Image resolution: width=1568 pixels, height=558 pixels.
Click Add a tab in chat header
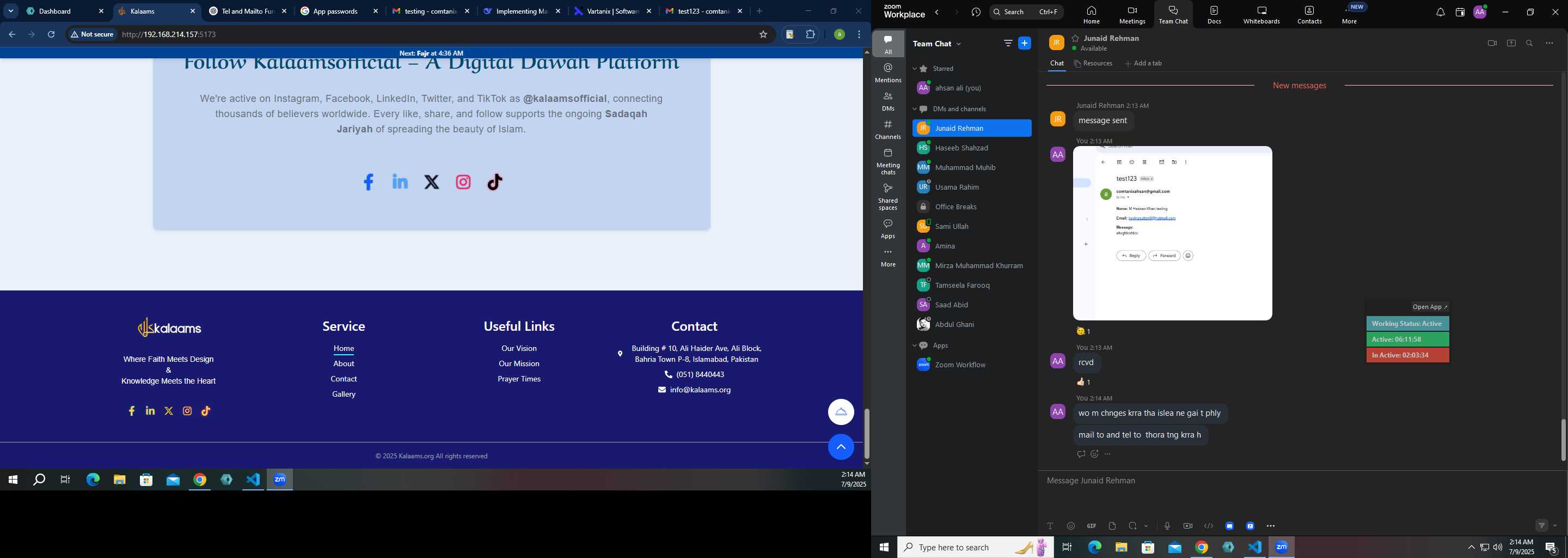click(1143, 63)
